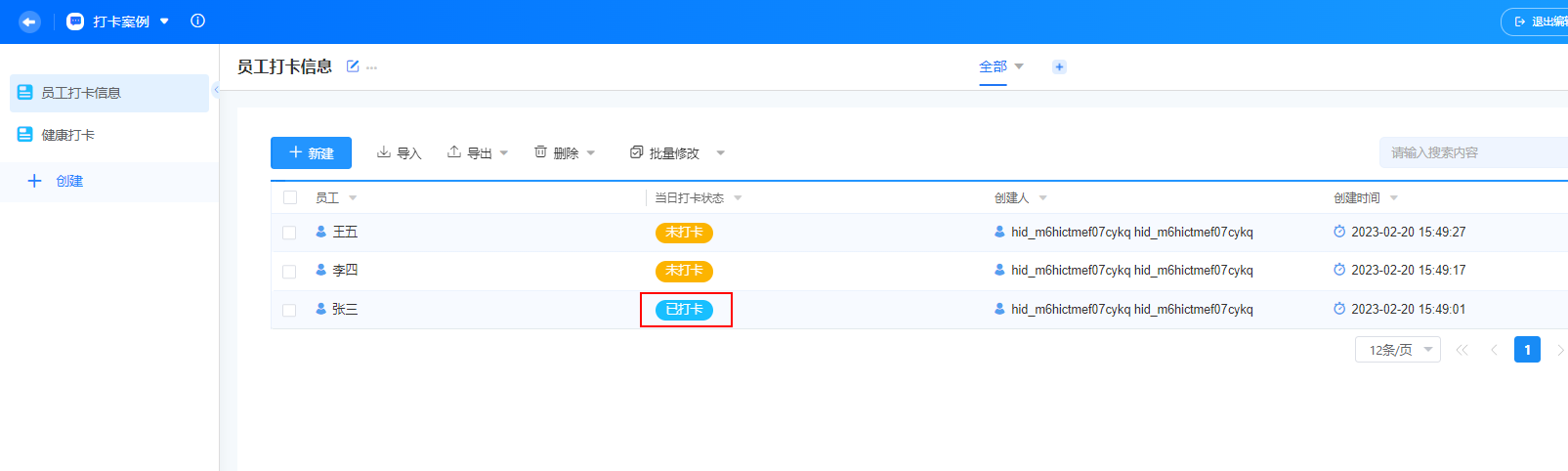Click the creator name in 李四 row
This screenshot has width=1568, height=471.
pos(1132,270)
